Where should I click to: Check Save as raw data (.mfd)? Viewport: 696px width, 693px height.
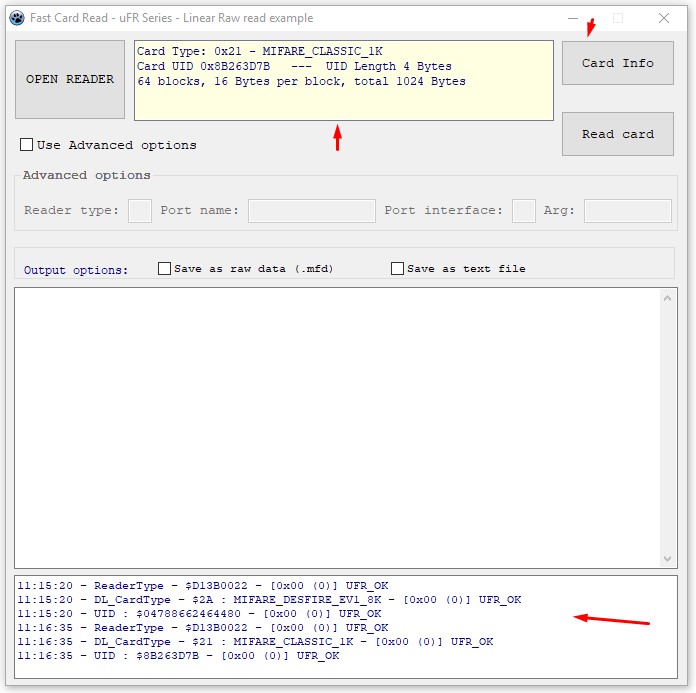pyautogui.click(x=164, y=269)
